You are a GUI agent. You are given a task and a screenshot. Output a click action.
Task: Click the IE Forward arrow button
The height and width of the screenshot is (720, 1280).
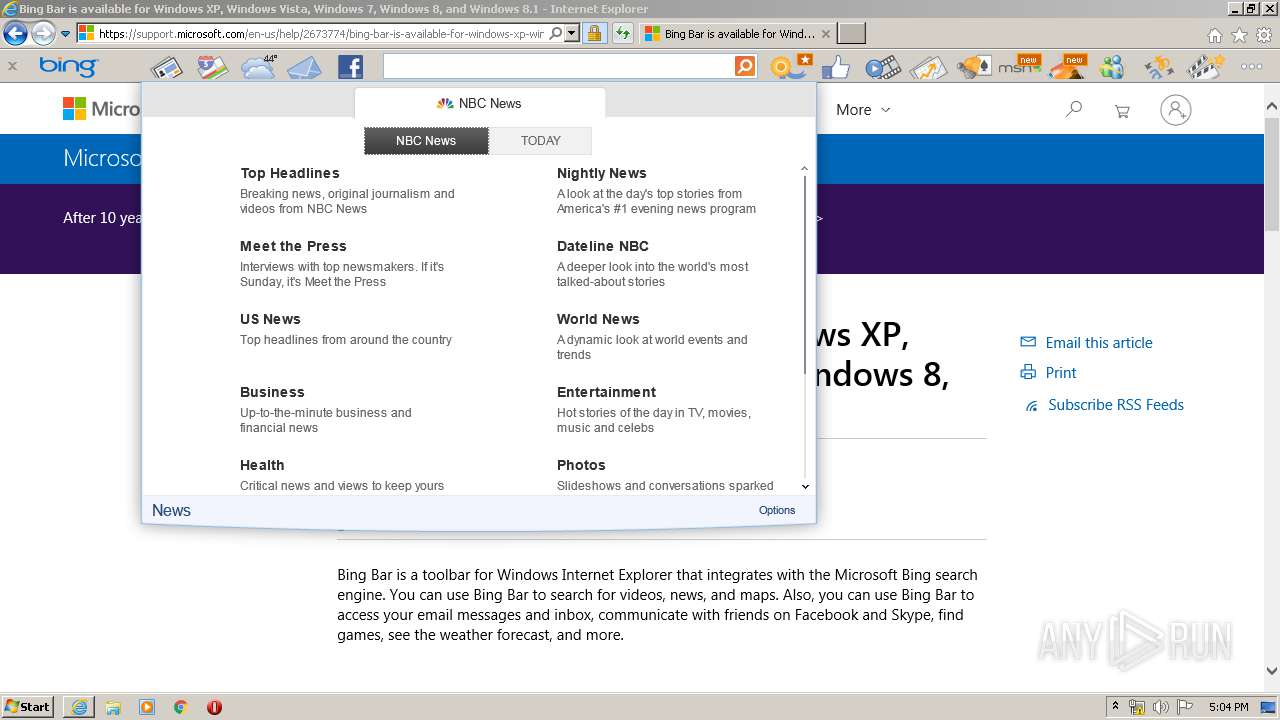(43, 33)
